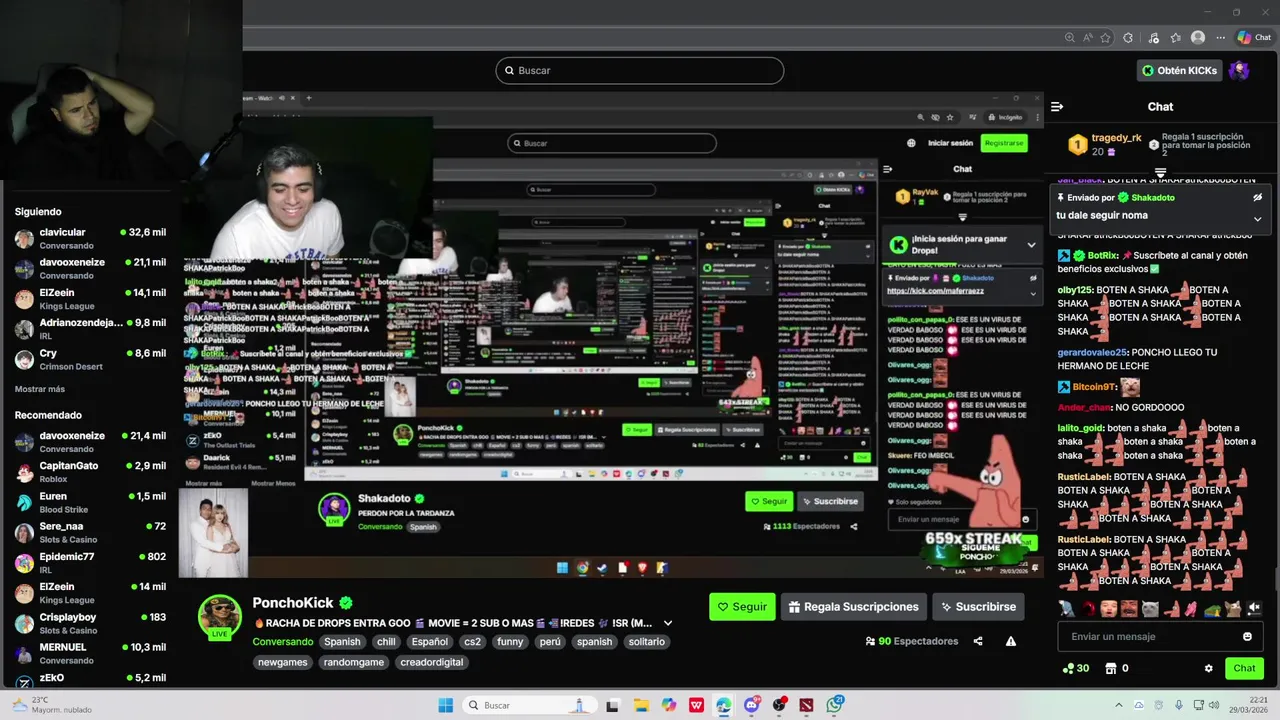Select the creadordigital tag

432,662
